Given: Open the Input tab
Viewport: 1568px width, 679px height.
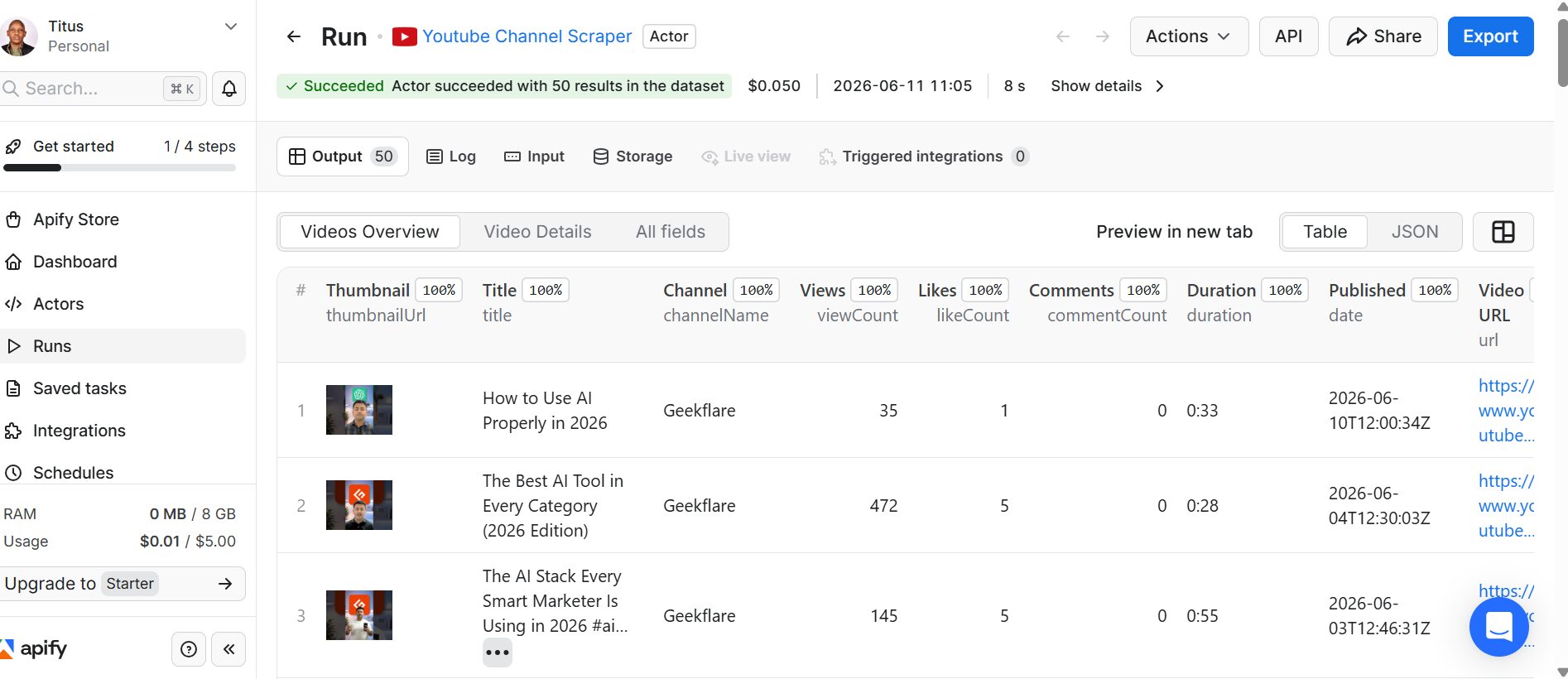Looking at the screenshot, I should point(534,157).
